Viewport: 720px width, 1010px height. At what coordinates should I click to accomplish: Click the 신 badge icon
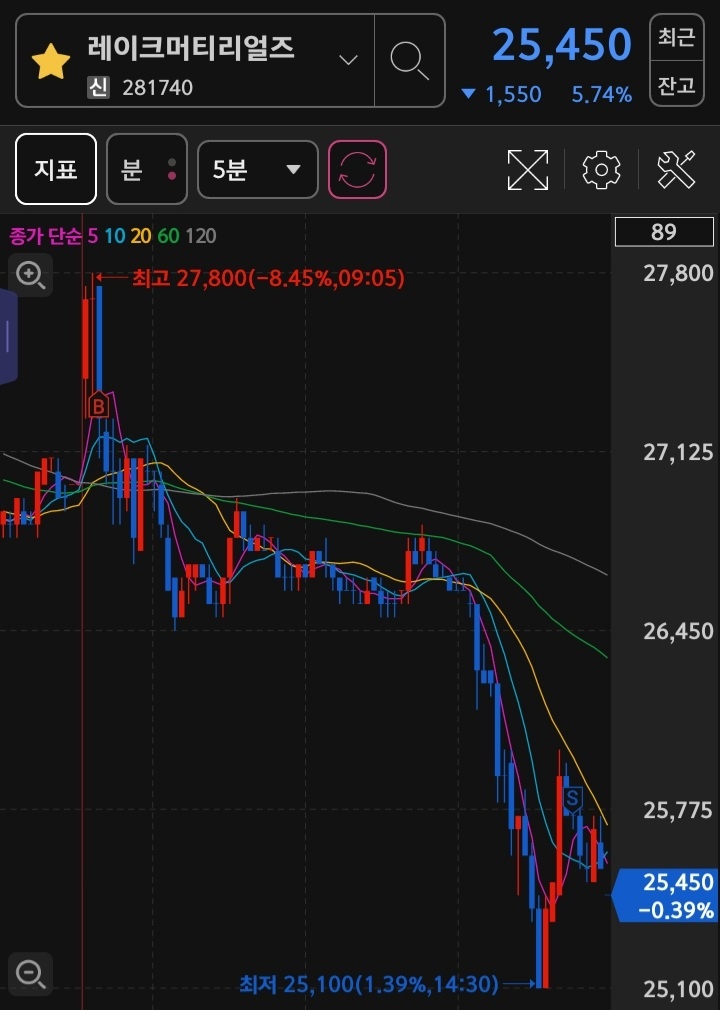coord(99,88)
